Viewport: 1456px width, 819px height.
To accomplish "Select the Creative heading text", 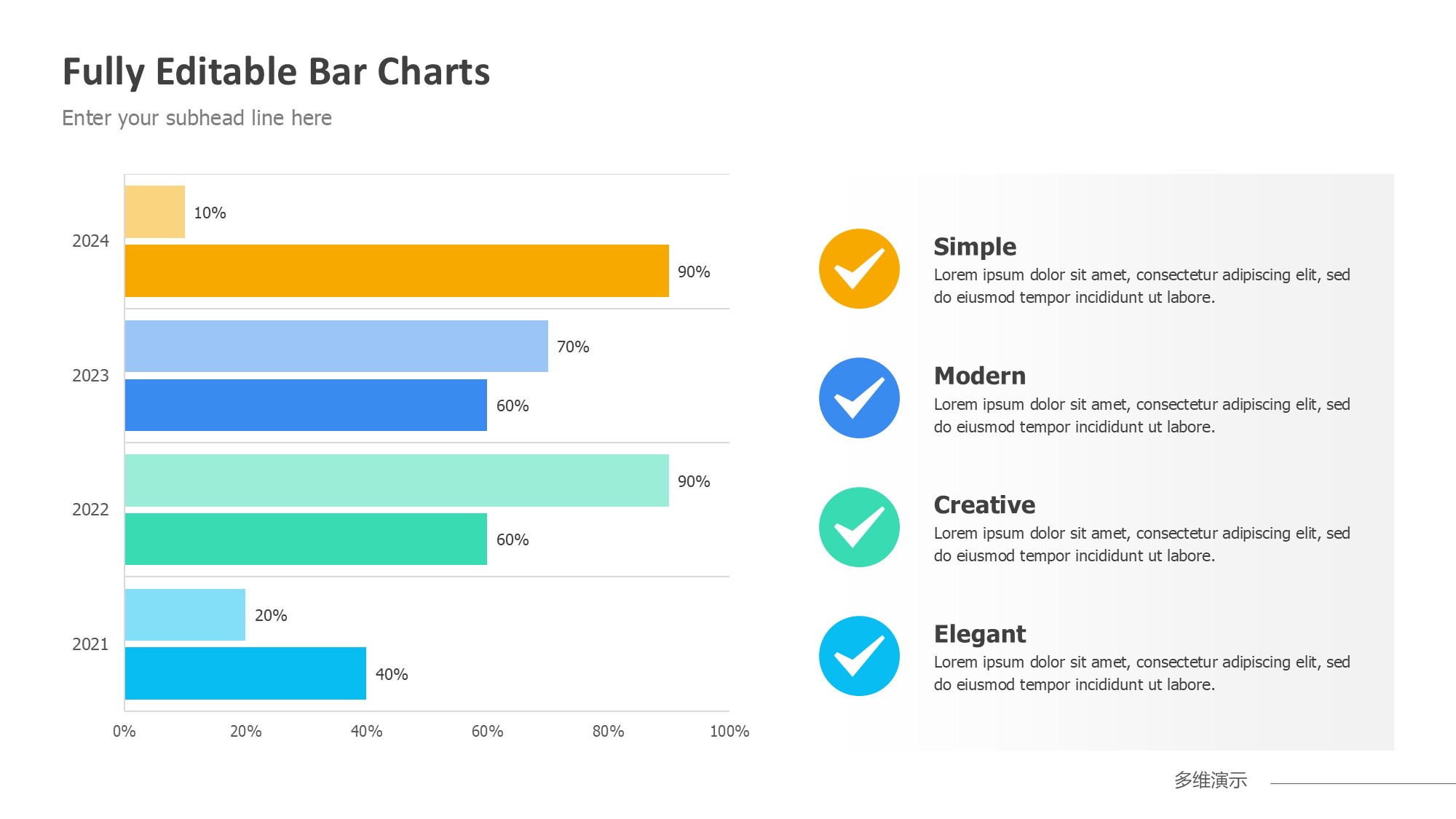I will 984,505.
